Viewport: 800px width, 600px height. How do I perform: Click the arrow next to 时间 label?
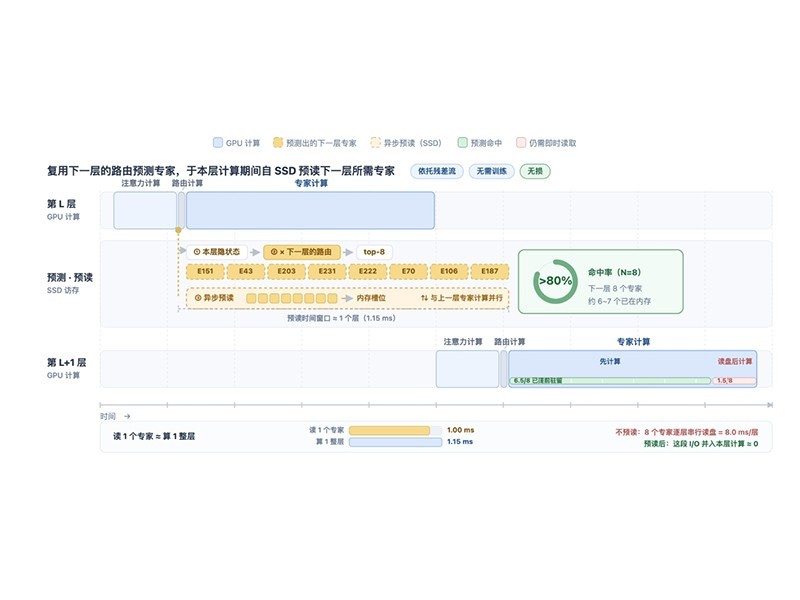[x=127, y=416]
